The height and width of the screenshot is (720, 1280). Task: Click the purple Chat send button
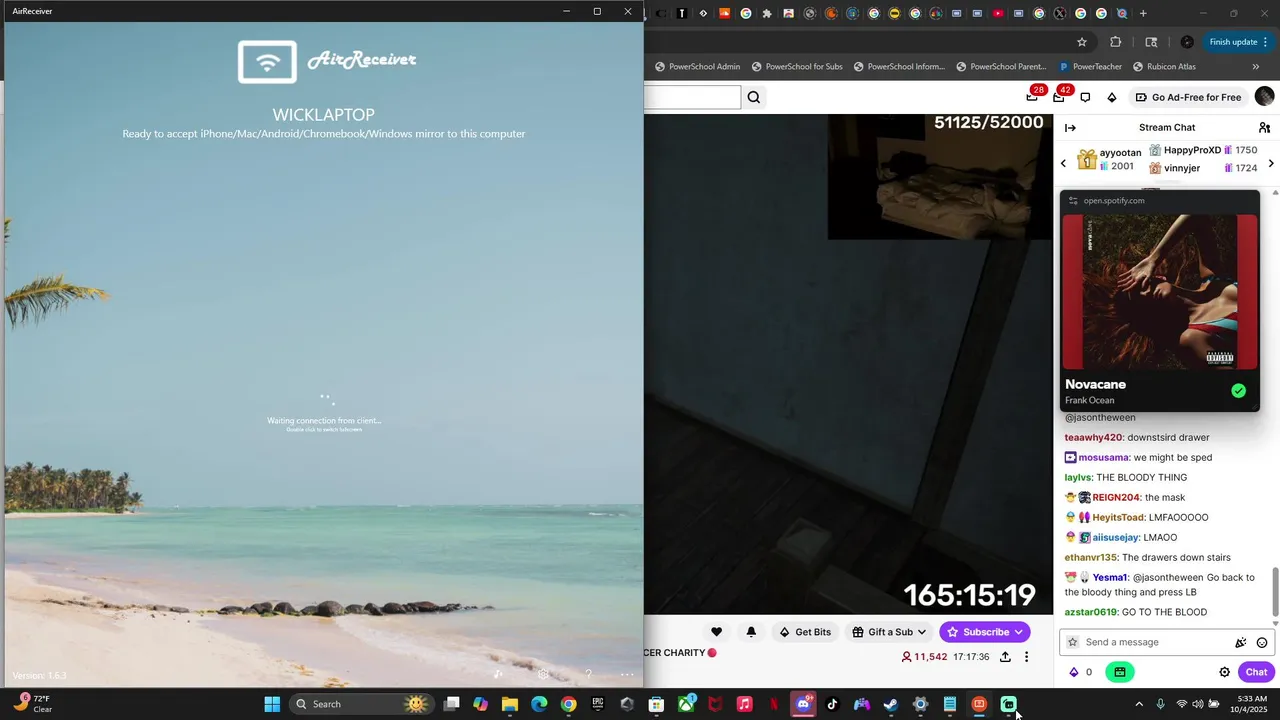coord(1257,672)
